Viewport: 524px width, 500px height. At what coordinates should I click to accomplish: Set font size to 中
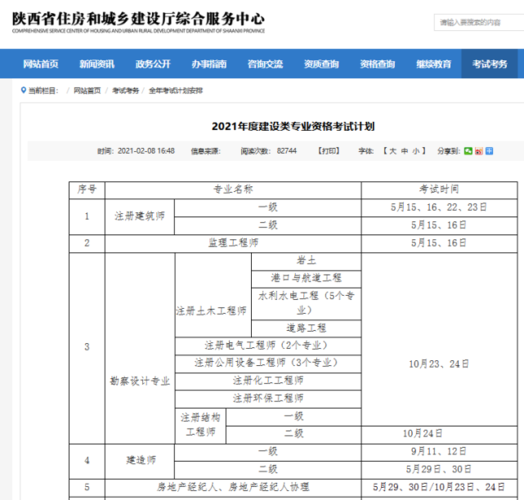404,151
